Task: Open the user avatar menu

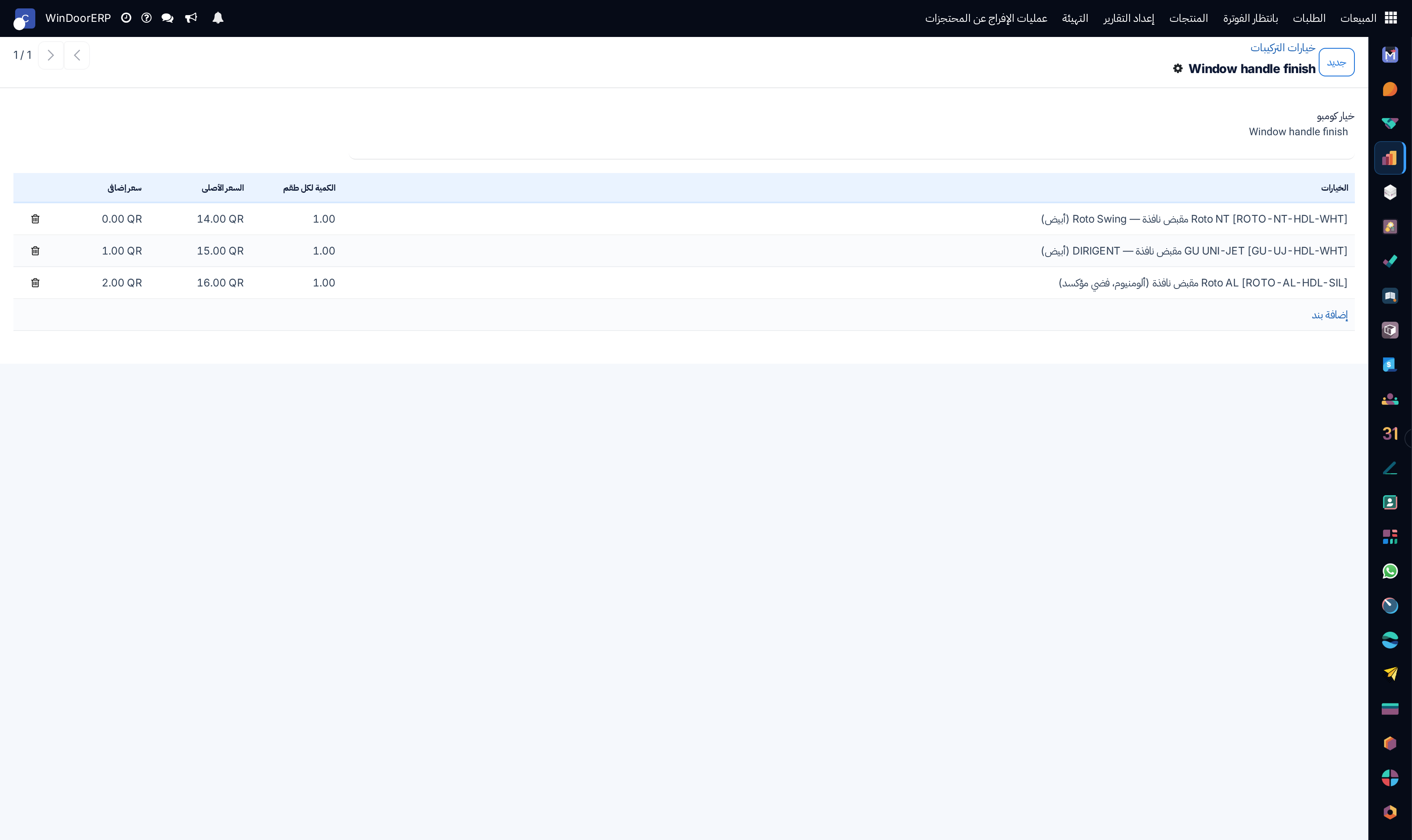Action: tap(24, 18)
